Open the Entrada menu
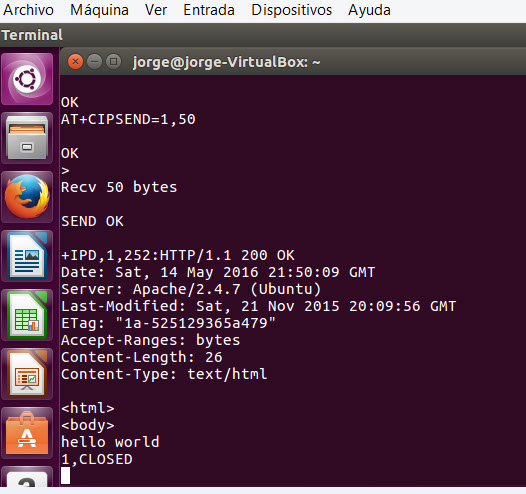This screenshot has width=526, height=494. click(x=209, y=10)
